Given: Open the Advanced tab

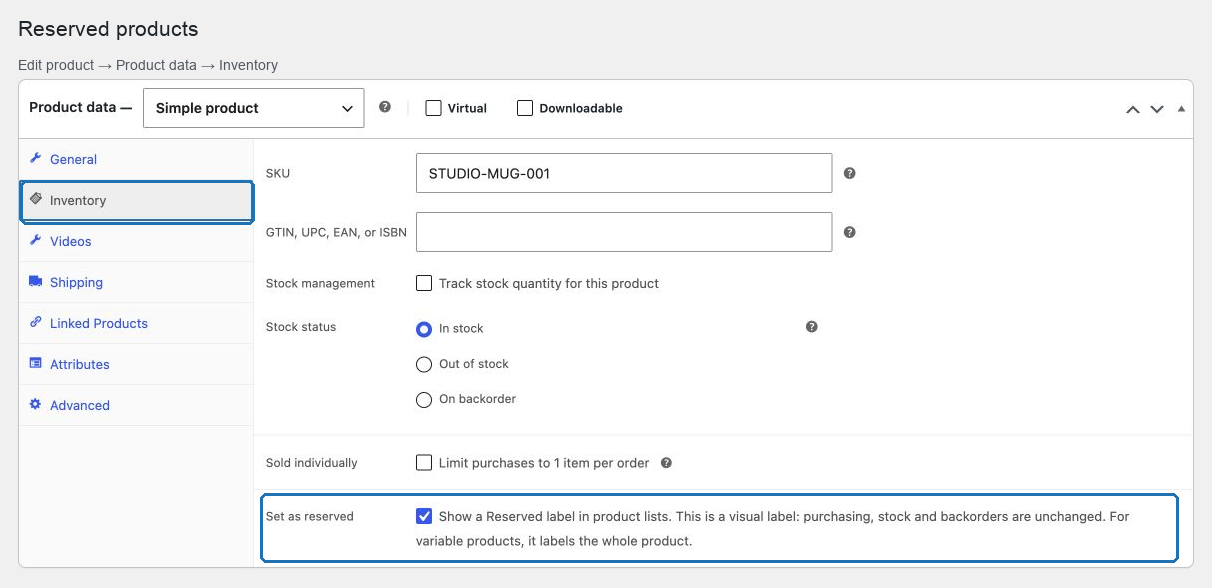Looking at the screenshot, I should click(x=136, y=405).
